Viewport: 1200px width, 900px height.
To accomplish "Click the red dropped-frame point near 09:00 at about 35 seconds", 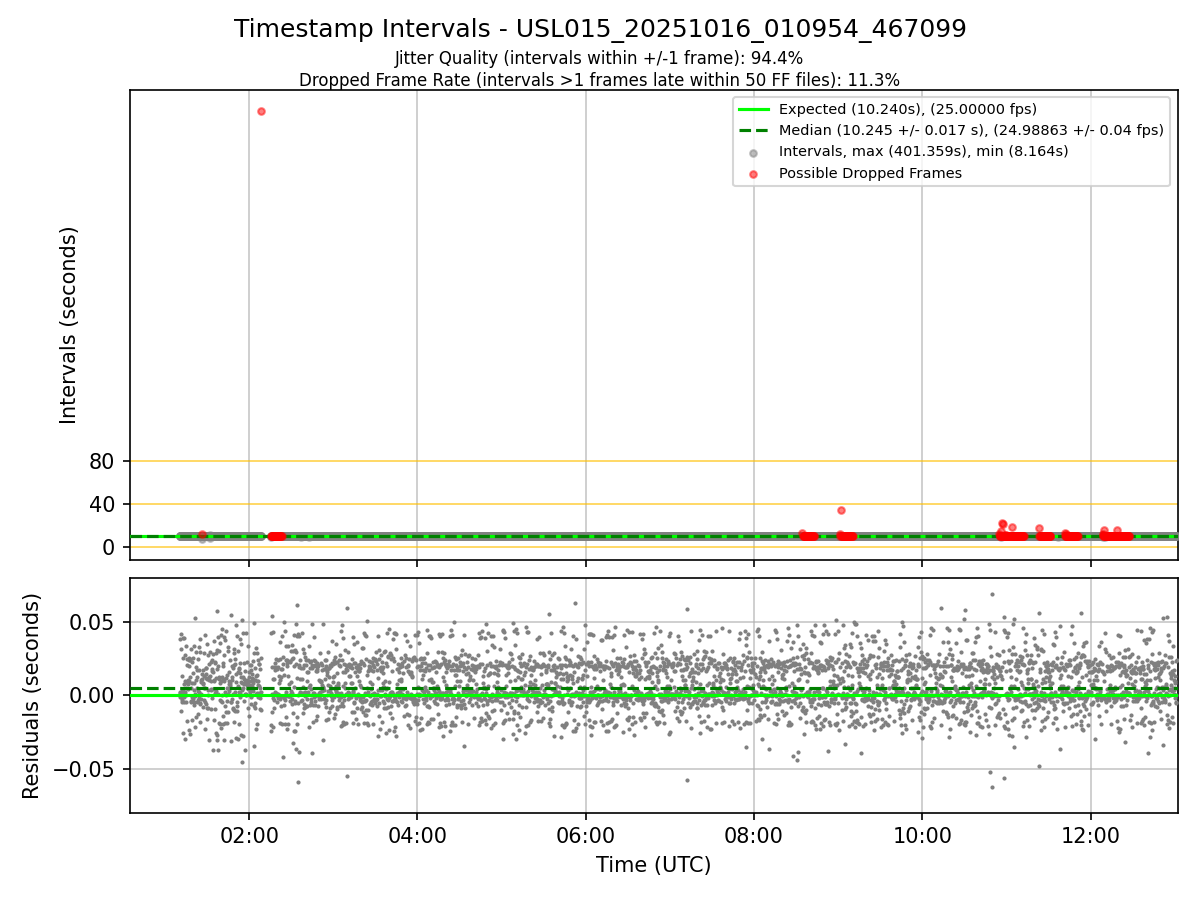I will (841, 510).
